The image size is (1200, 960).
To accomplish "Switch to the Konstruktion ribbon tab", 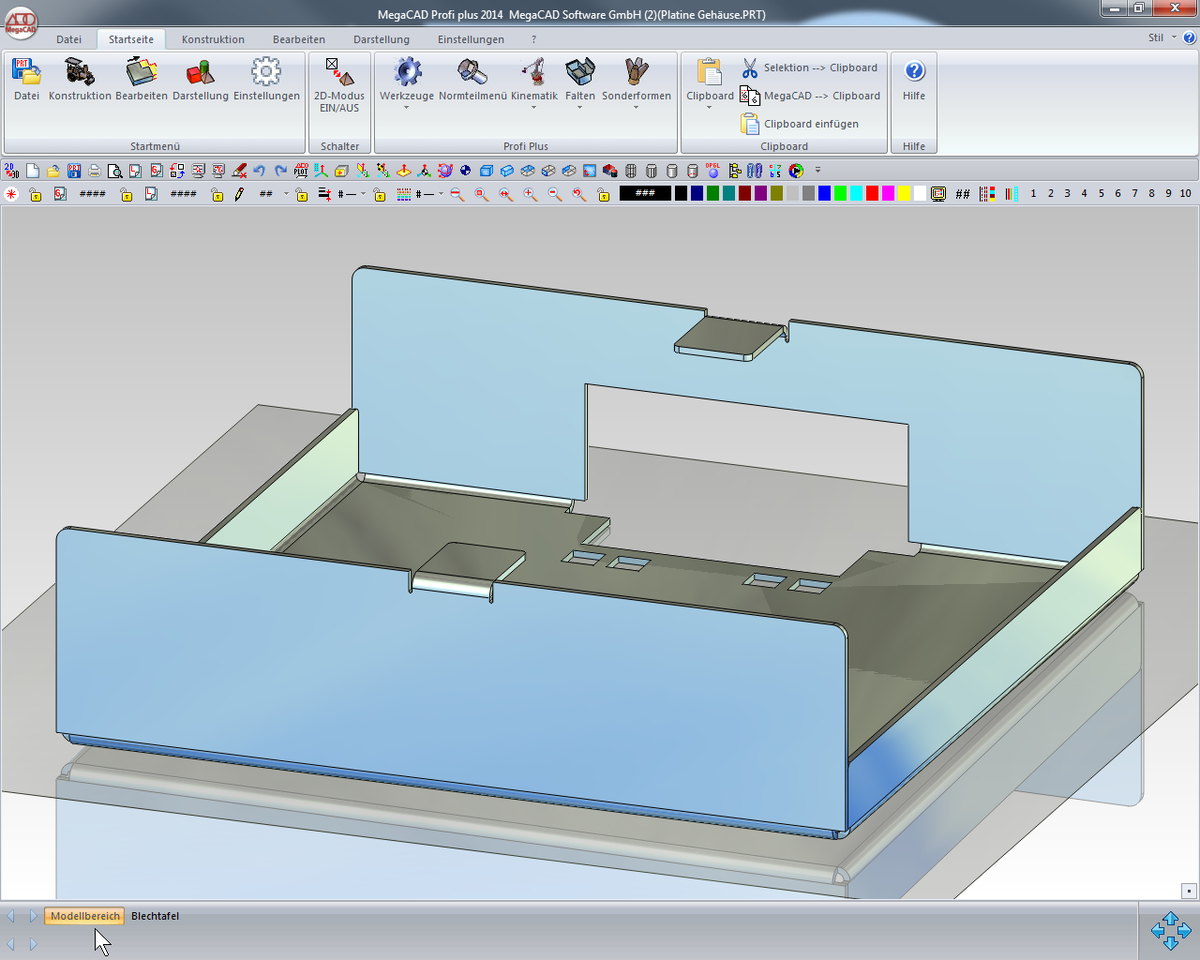I will coord(213,39).
